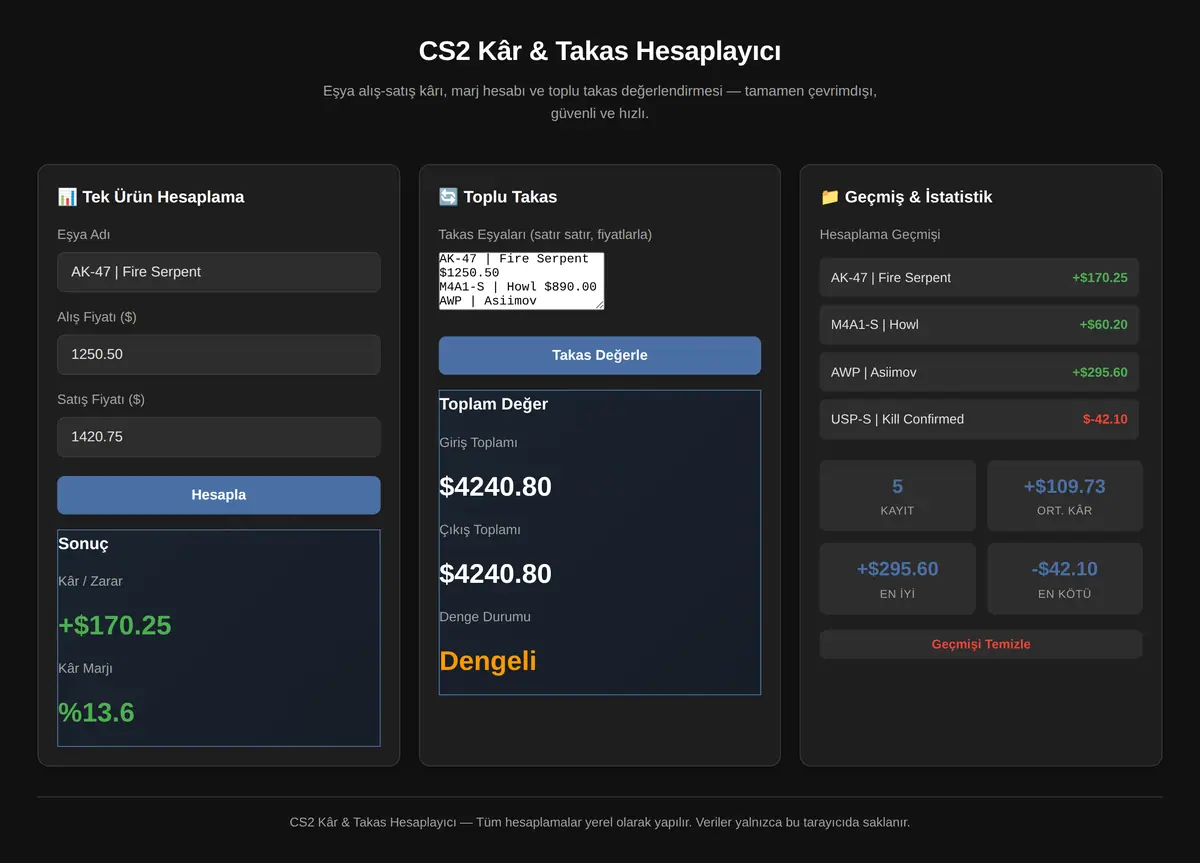Focus the Satış Fiyatı input field
Image resolution: width=1200 pixels, height=863 pixels.
point(219,437)
